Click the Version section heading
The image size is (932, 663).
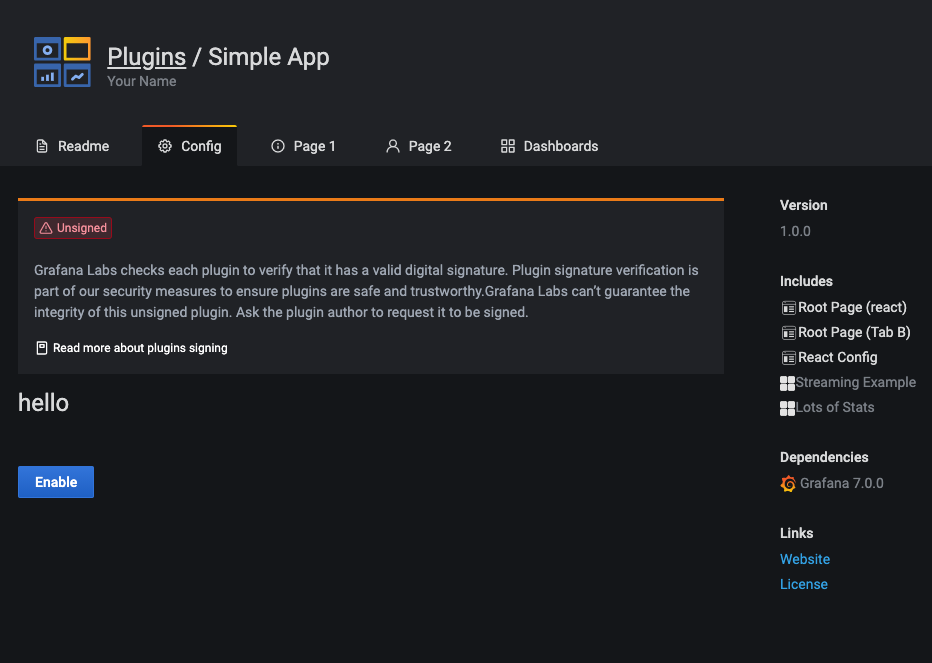pyautogui.click(x=804, y=205)
